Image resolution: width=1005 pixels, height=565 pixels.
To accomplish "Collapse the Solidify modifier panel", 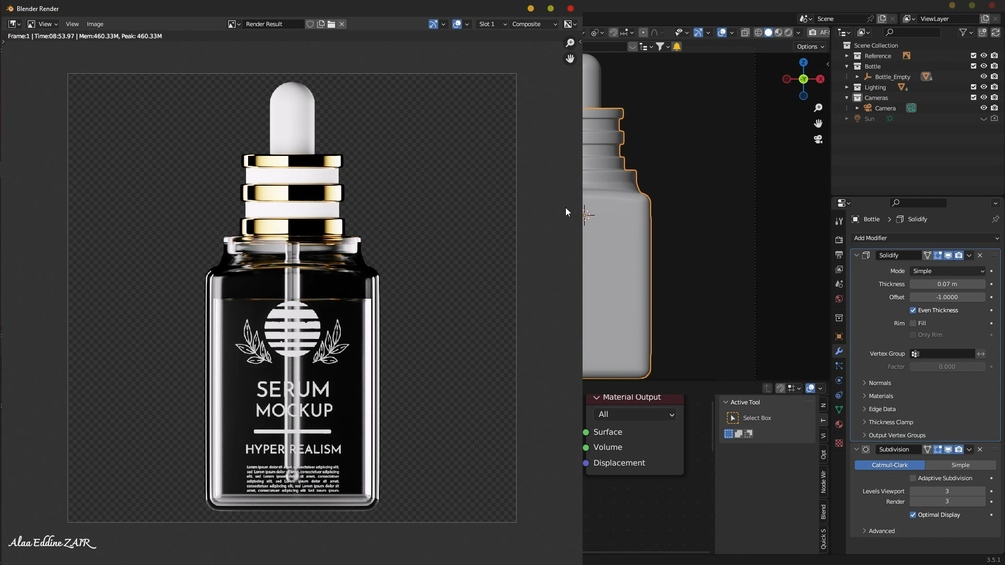I will point(856,255).
